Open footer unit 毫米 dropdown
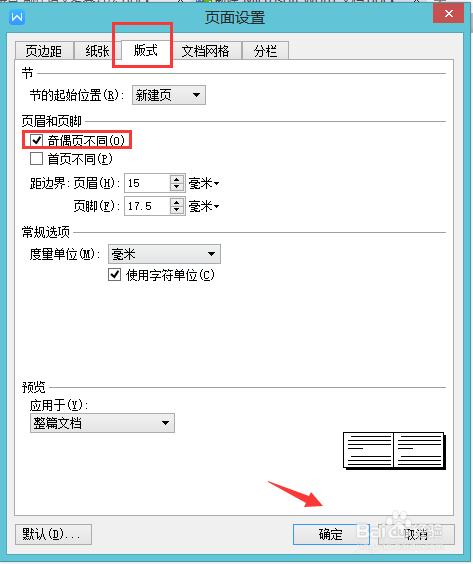The width and height of the screenshot is (473, 564). click(x=204, y=206)
